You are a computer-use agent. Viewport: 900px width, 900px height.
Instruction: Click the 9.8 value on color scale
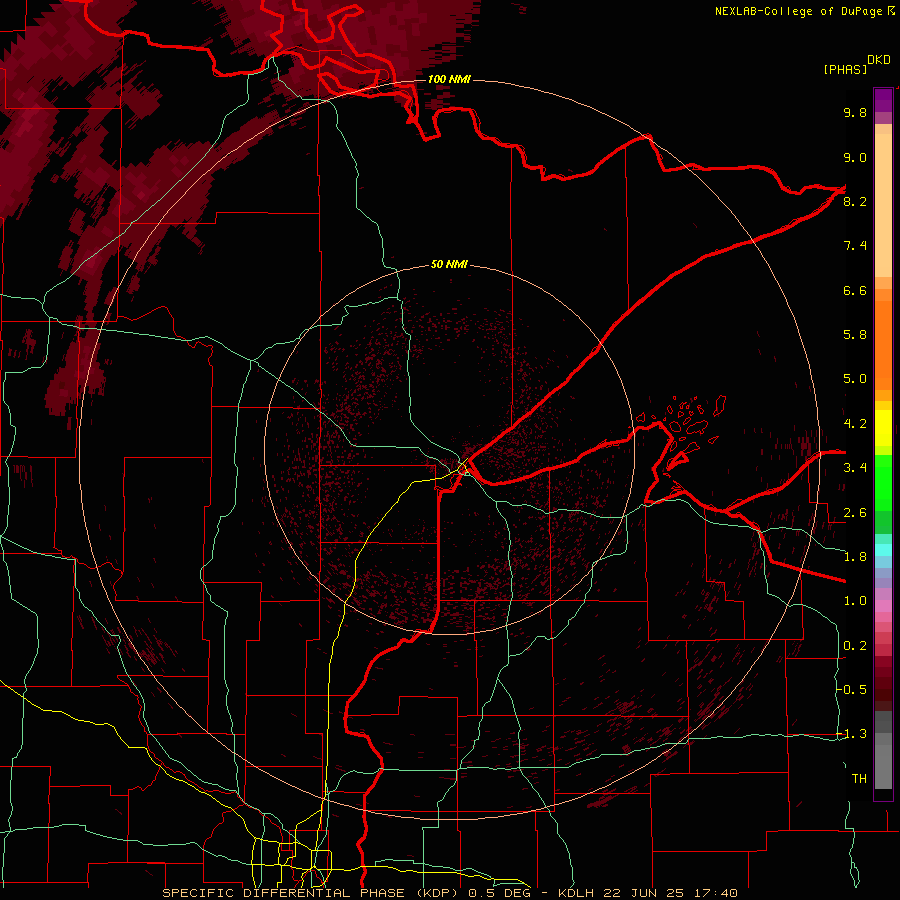855,112
